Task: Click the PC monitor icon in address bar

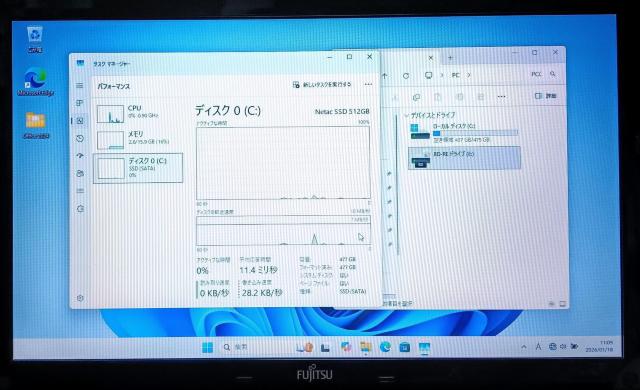Action: click(x=429, y=75)
